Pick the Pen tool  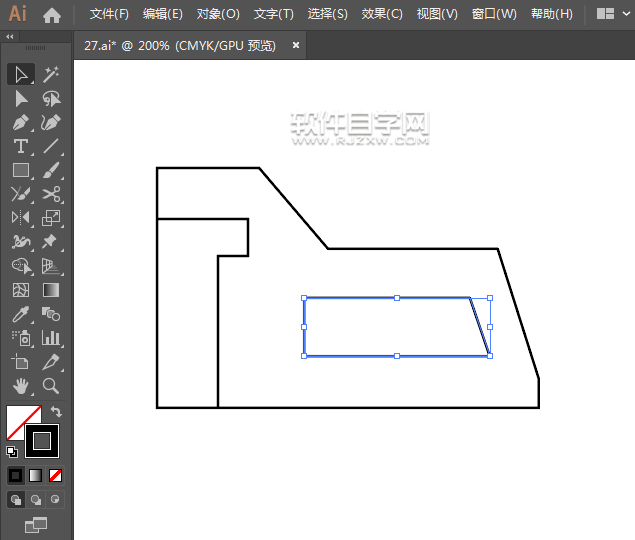pos(20,122)
